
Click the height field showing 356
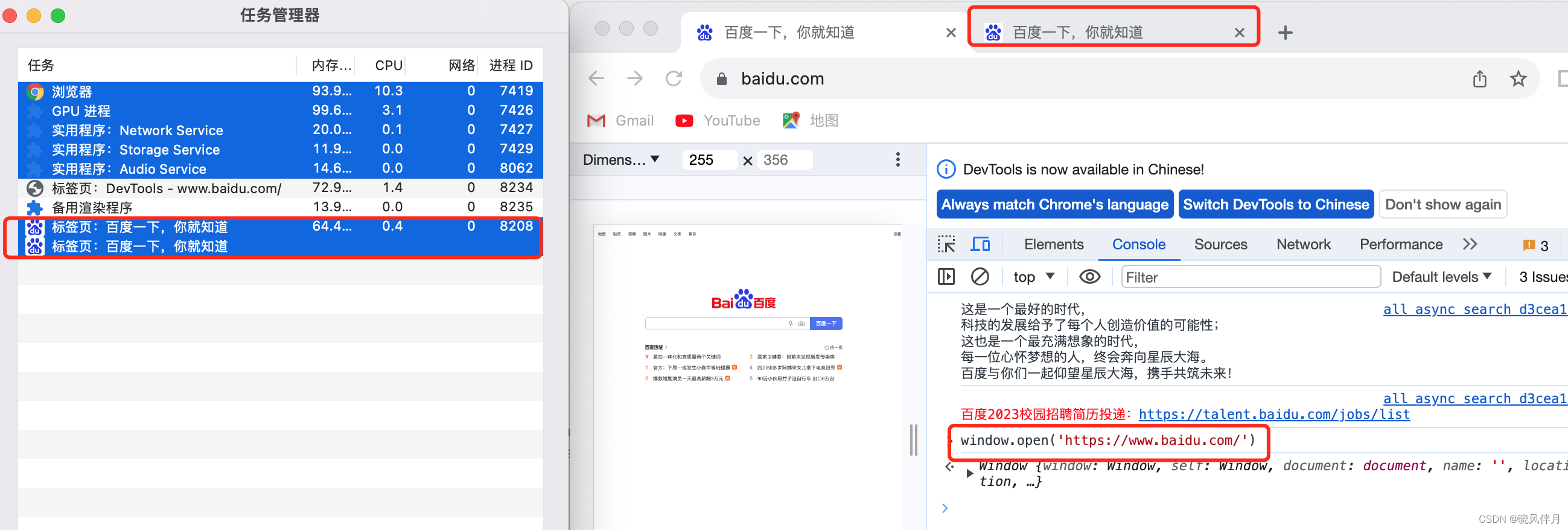pyautogui.click(x=785, y=160)
